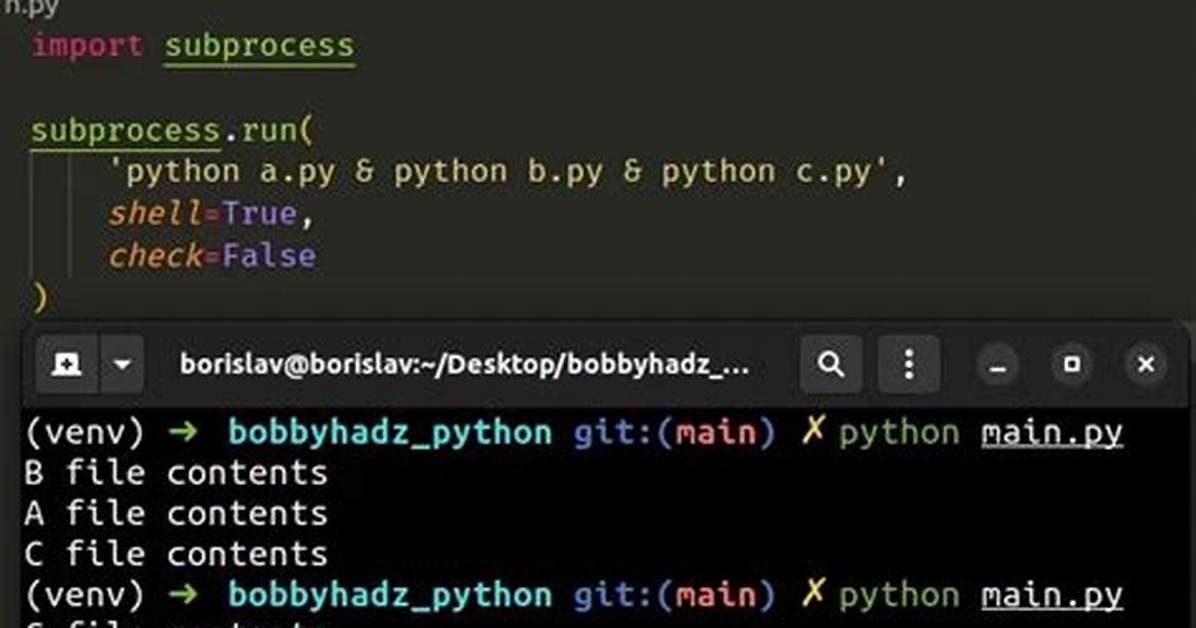Viewport: 1196px width, 628px height.
Task: Click 'B file contents' terminal output
Action: (176, 473)
